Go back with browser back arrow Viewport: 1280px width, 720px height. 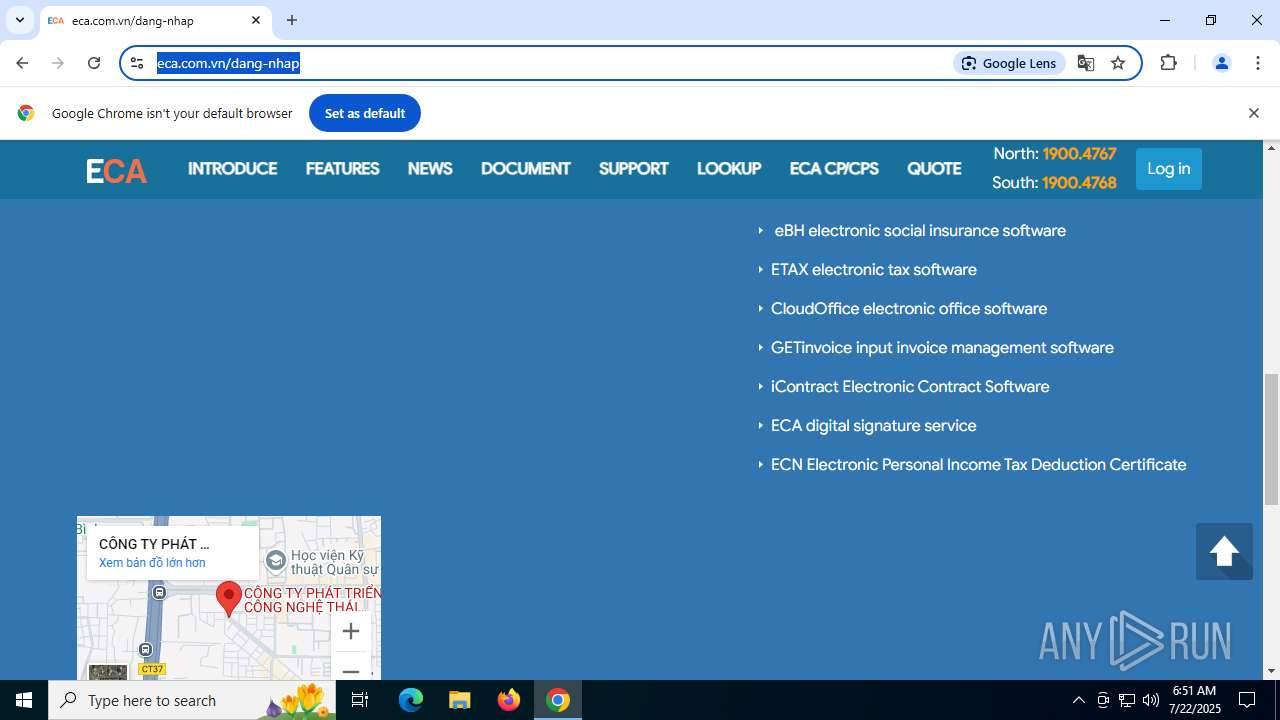pos(22,63)
